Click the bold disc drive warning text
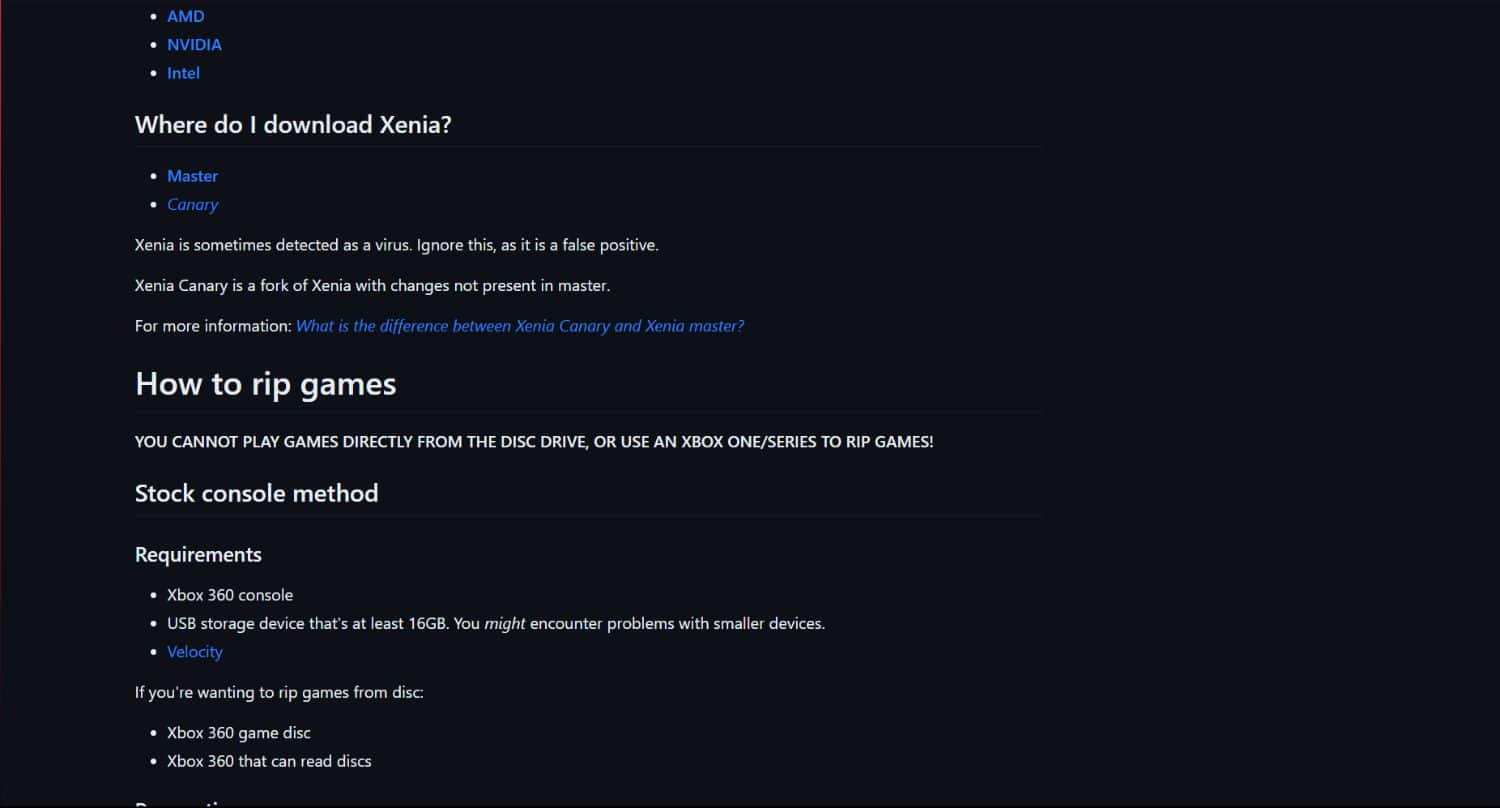This screenshot has height=808, width=1500. 534,442
